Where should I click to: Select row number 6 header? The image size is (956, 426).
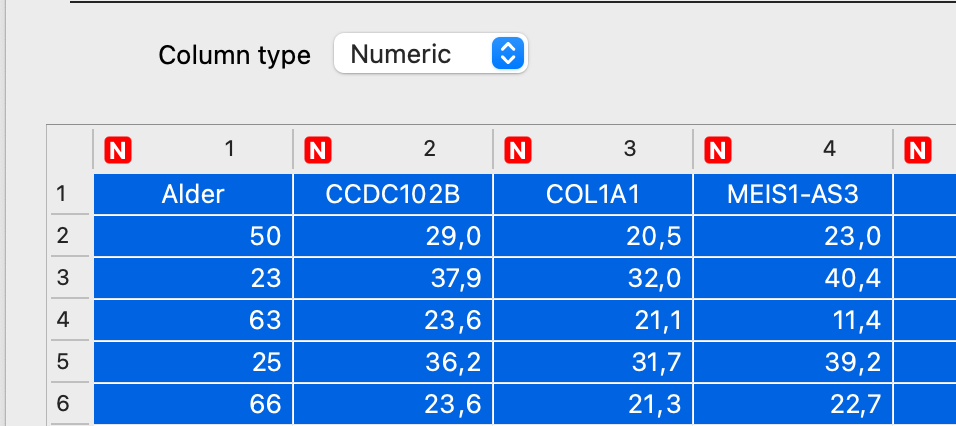(x=62, y=404)
